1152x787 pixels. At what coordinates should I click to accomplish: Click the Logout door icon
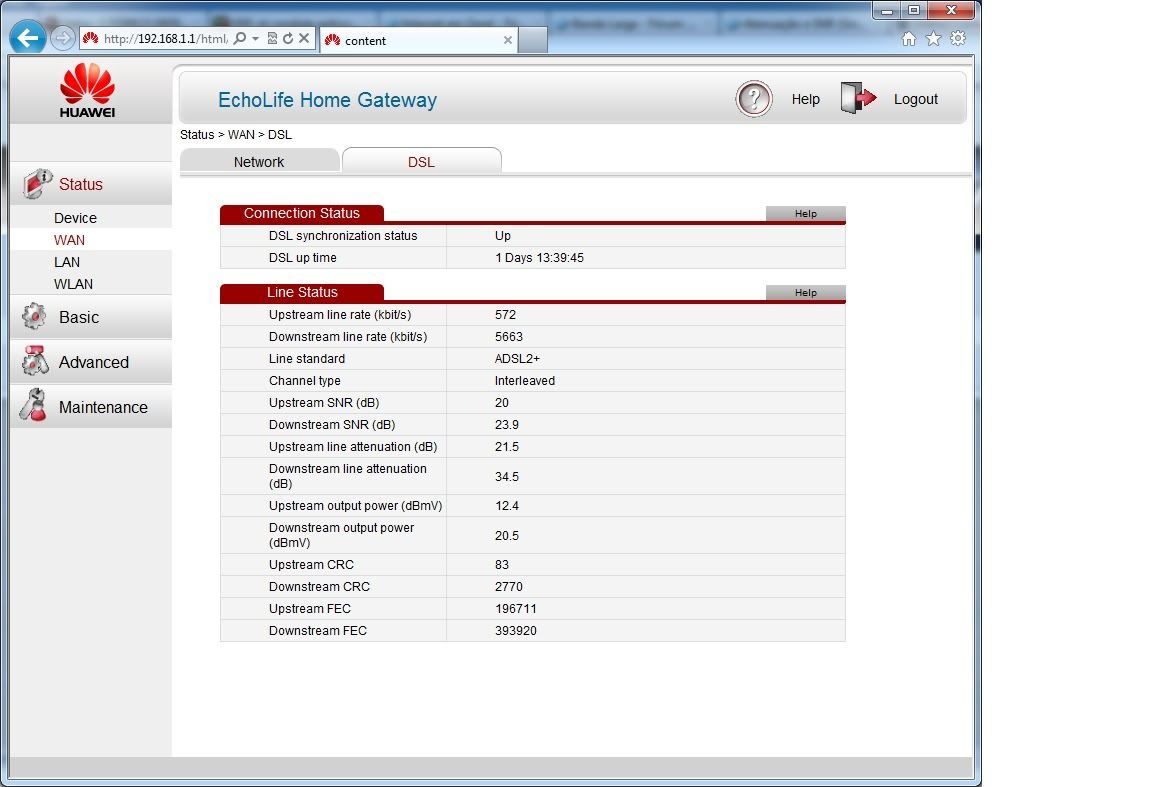point(858,99)
